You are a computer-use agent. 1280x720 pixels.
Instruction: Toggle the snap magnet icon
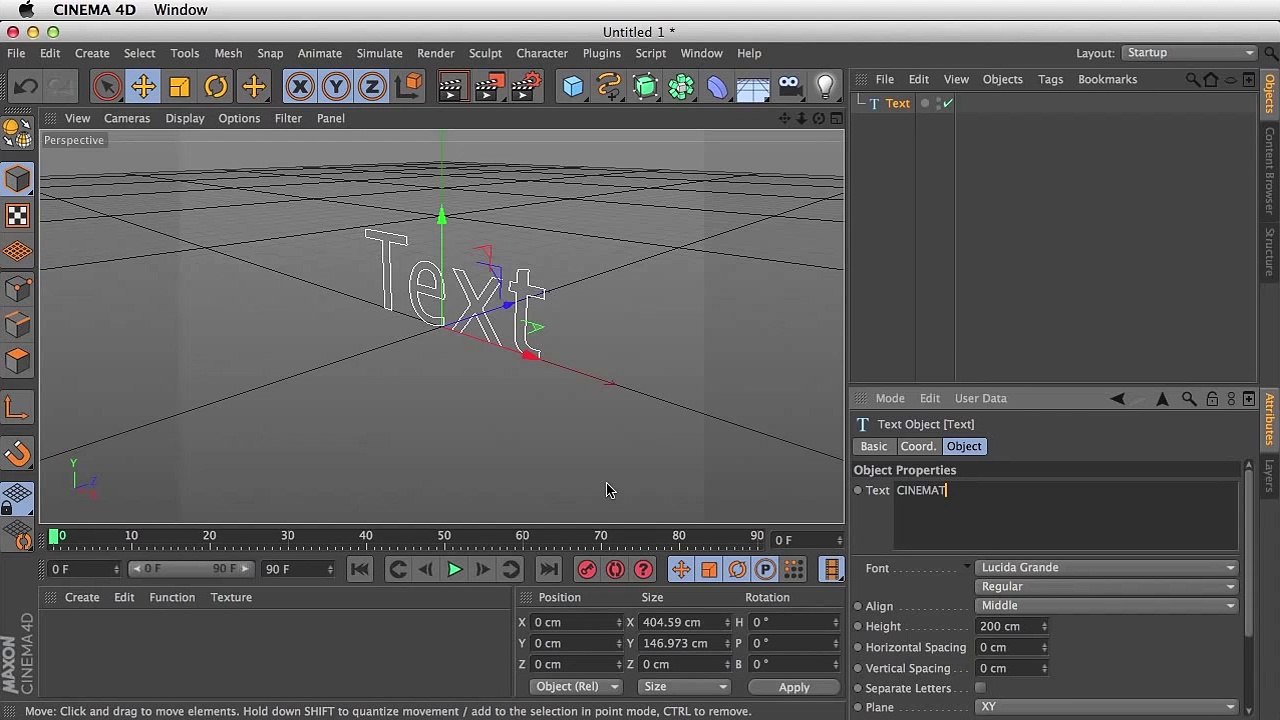pos(18,454)
